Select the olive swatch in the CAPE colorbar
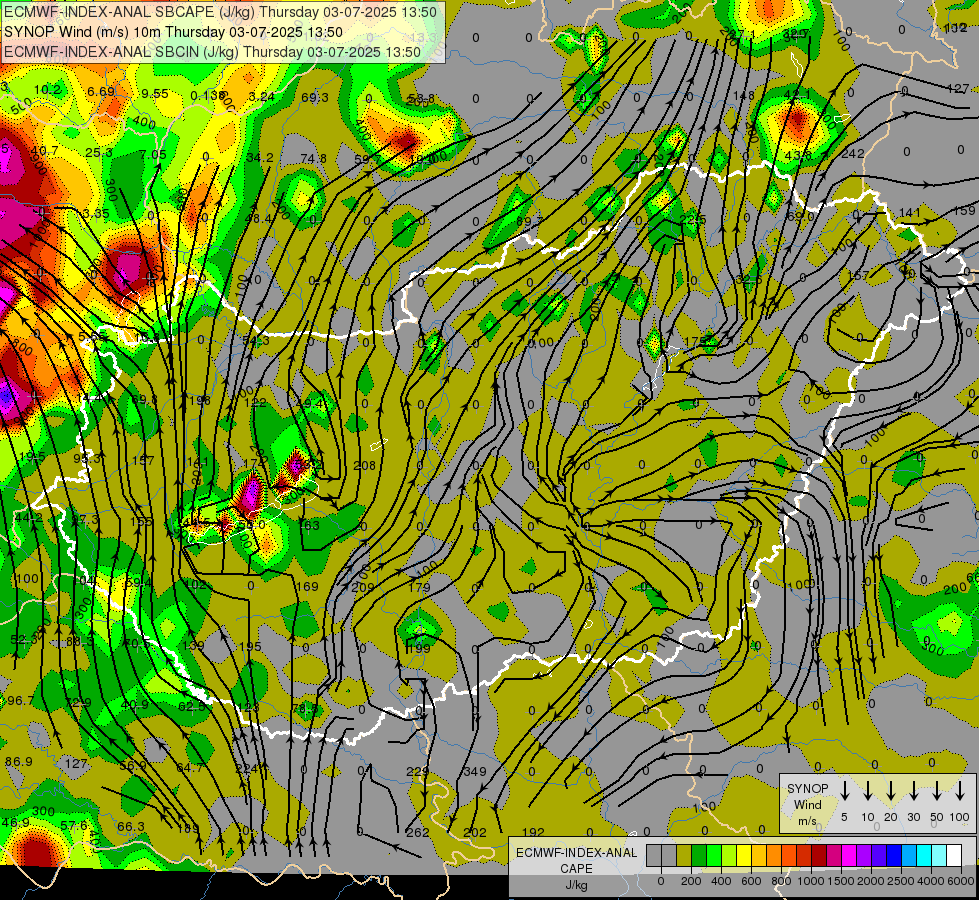Screen dimensions: 979x900 (684, 855)
